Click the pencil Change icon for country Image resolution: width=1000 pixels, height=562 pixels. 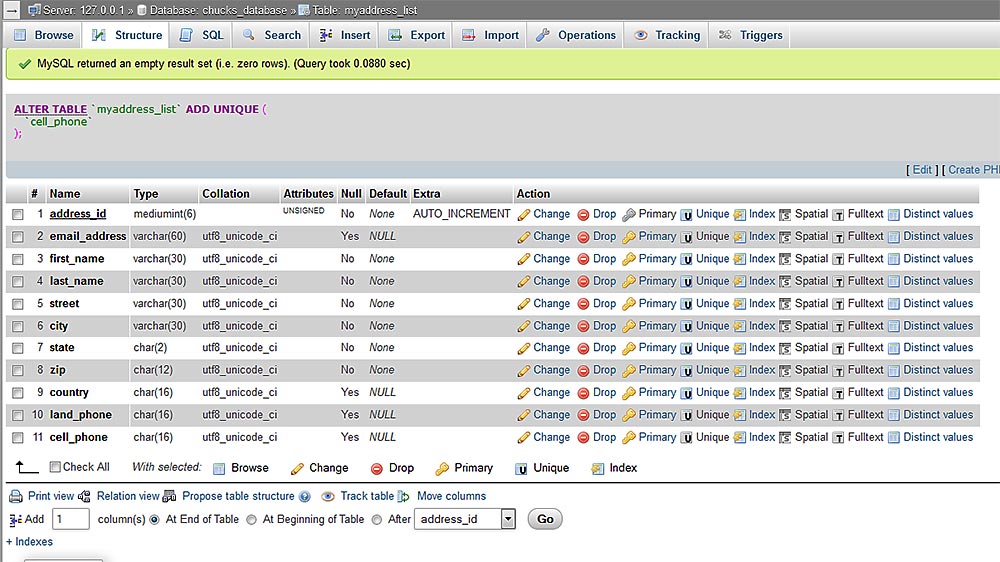click(524, 393)
